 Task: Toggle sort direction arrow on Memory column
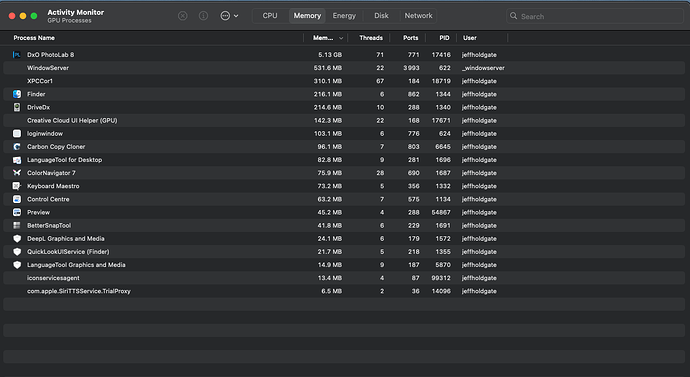click(341, 38)
